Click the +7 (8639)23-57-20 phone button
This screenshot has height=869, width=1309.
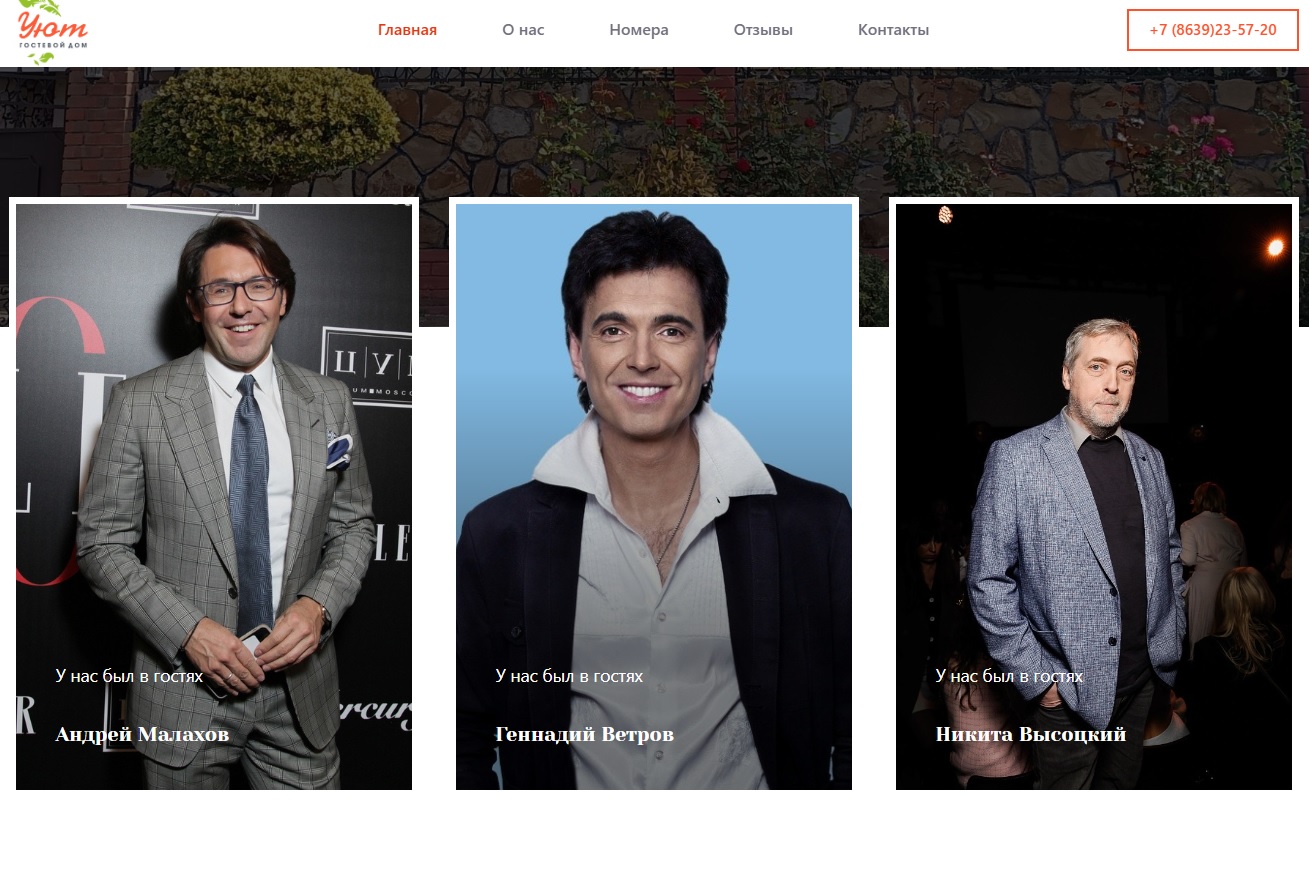(x=1212, y=30)
